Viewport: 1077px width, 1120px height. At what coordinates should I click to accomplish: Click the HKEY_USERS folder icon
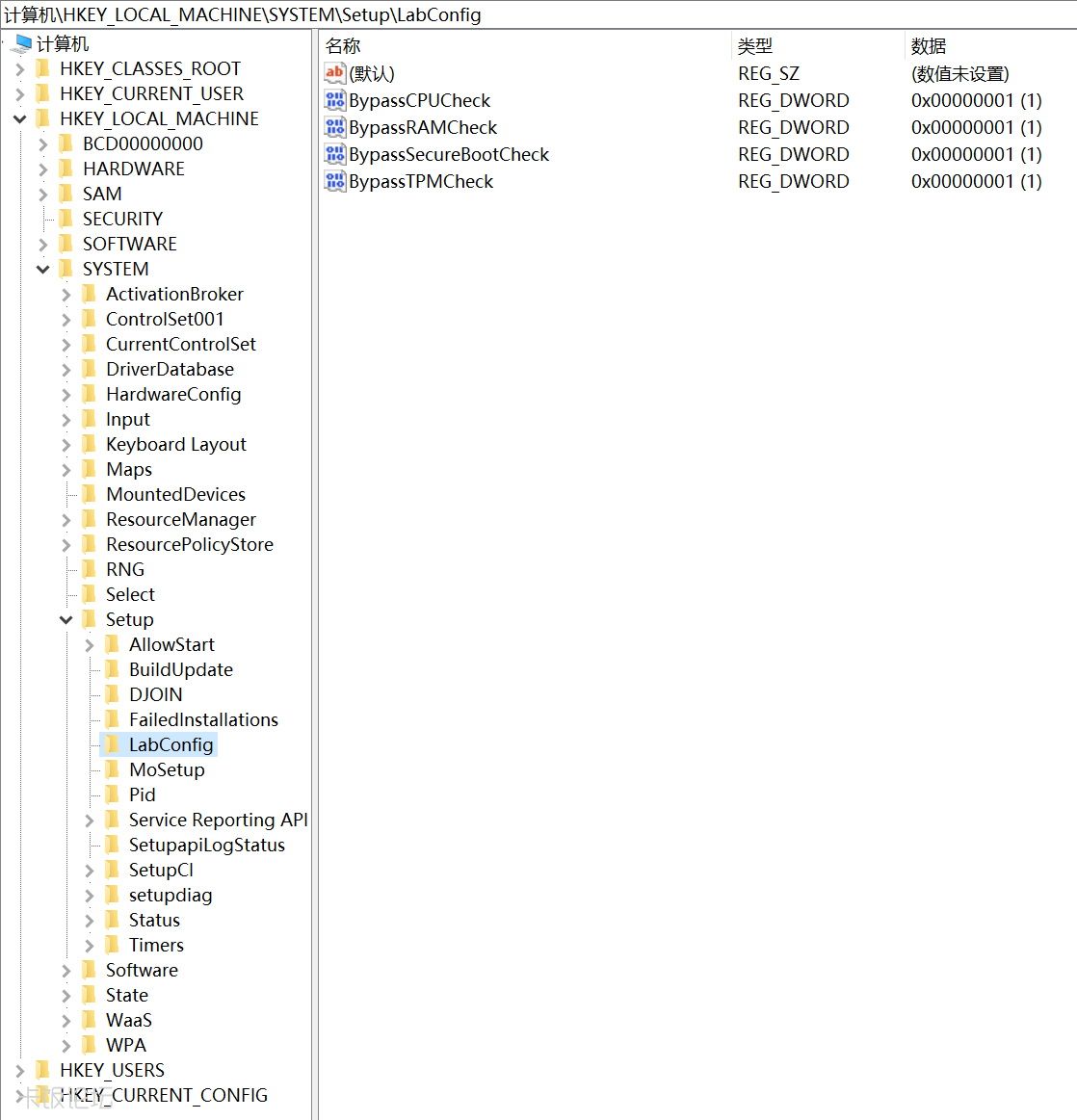(42, 1070)
